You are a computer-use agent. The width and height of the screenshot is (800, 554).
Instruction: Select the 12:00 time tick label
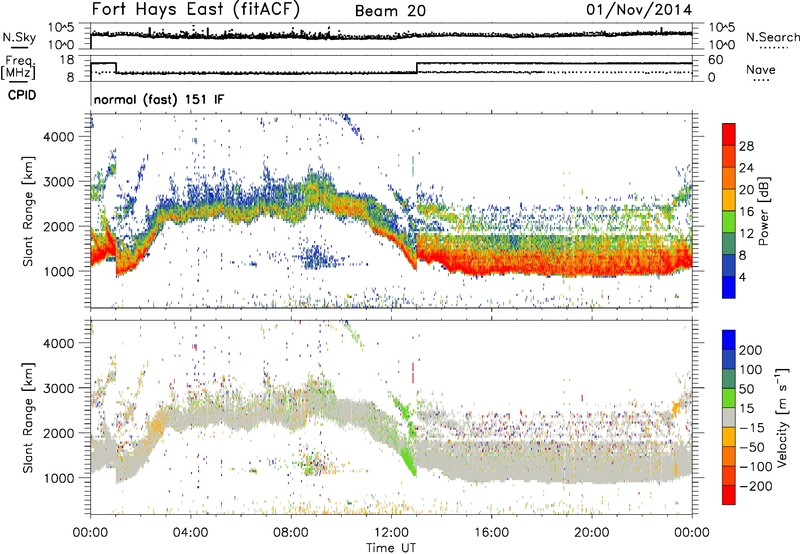coord(391,533)
